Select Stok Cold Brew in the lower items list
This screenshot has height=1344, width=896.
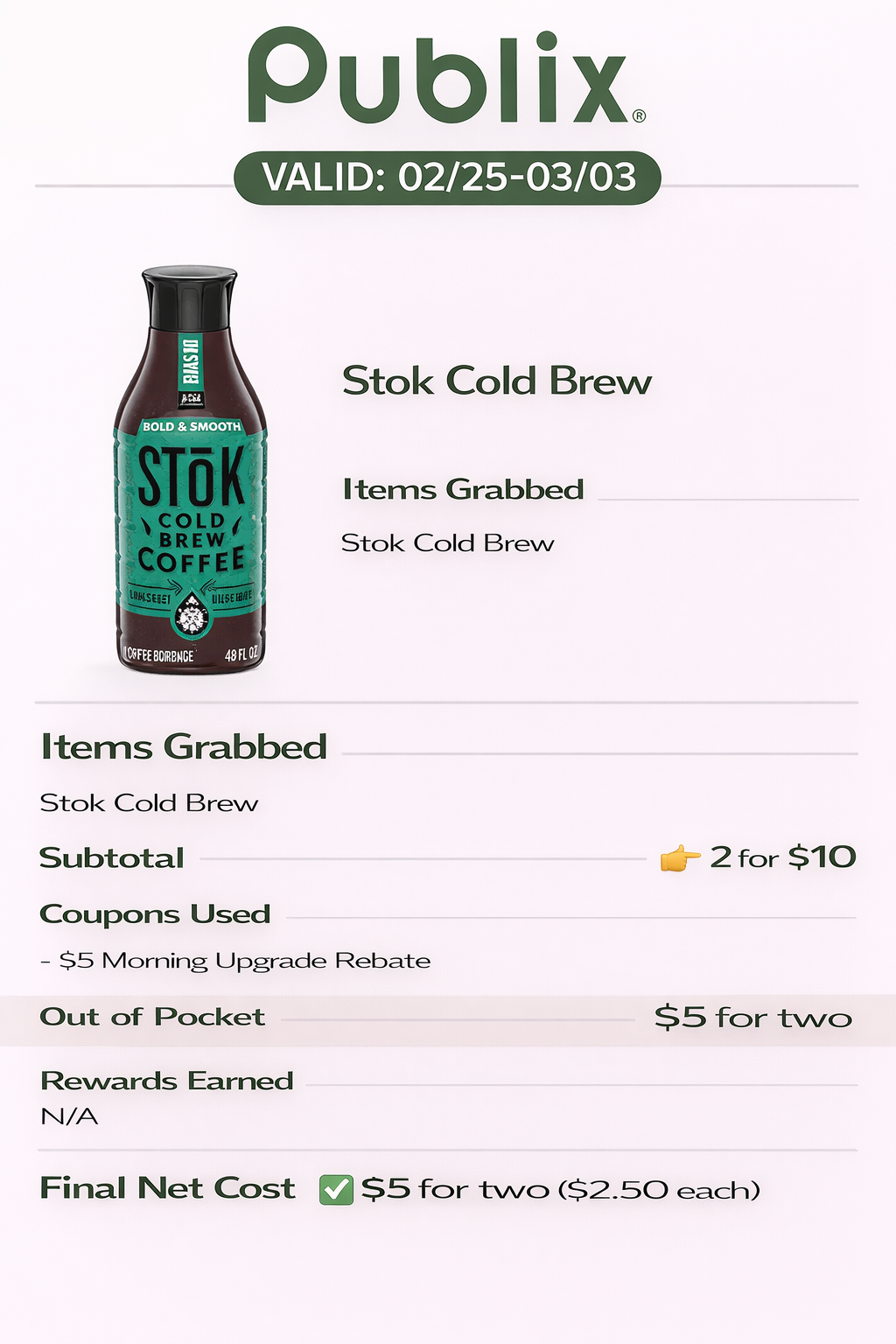click(149, 803)
